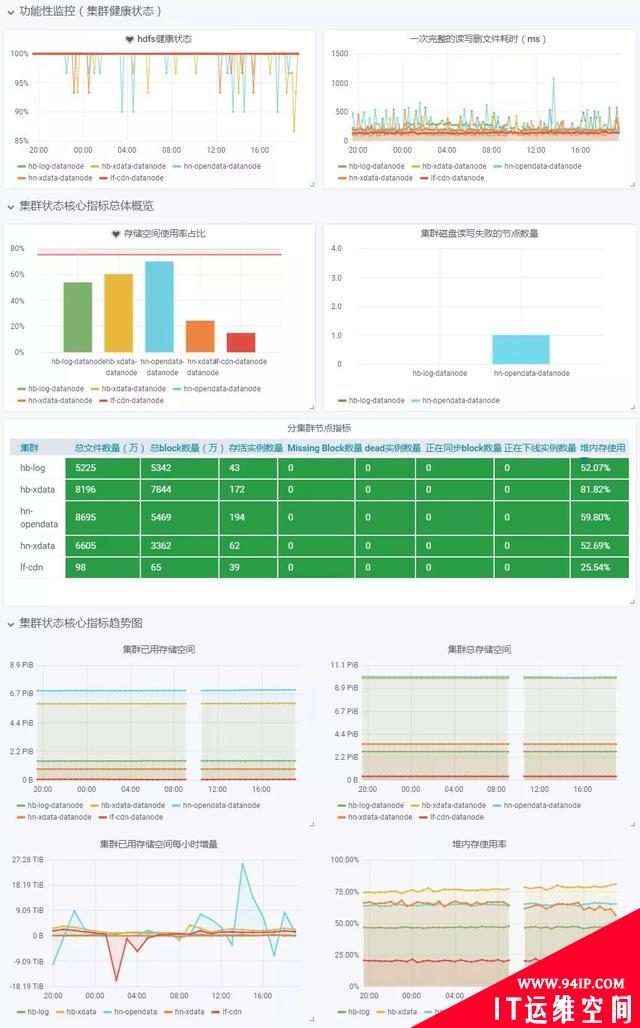Sort table by 堆内存使用 column header
This screenshot has width=640, height=1028.
[603, 448]
